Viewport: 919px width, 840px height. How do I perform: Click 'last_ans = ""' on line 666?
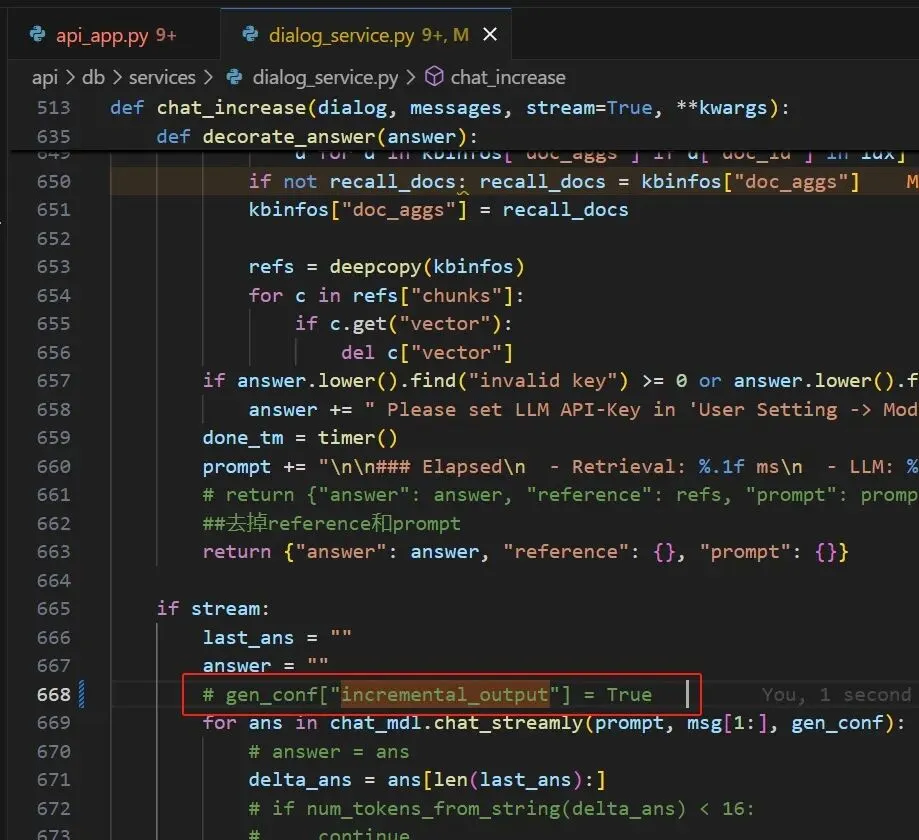(277, 637)
